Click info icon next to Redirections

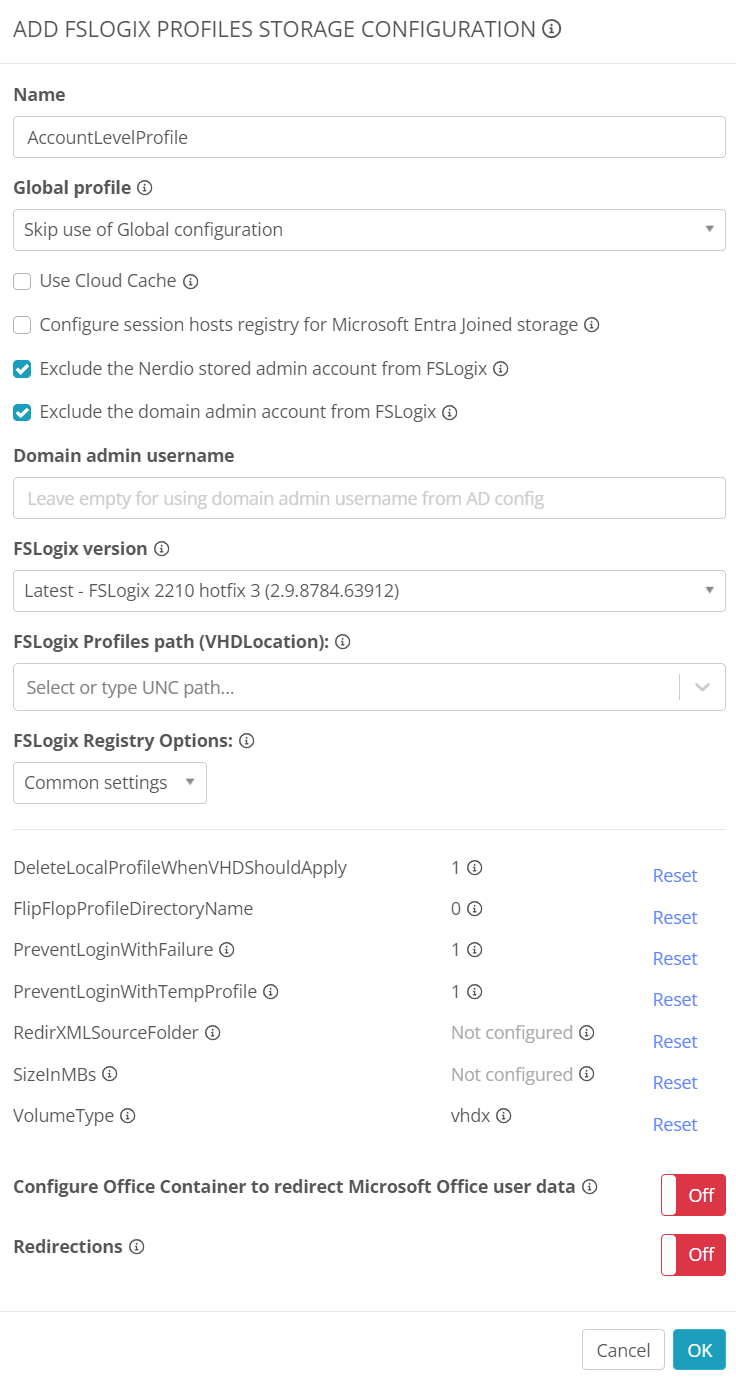[x=137, y=1247]
